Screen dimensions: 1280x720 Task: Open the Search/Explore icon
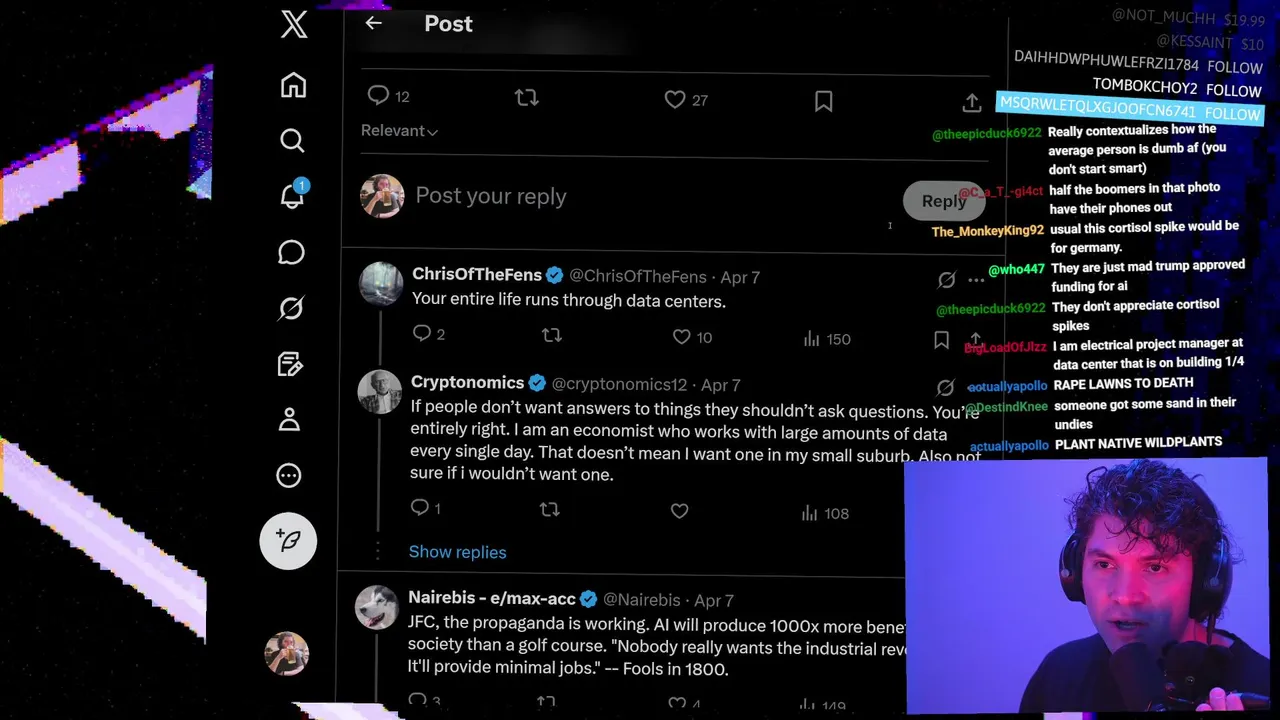click(292, 141)
